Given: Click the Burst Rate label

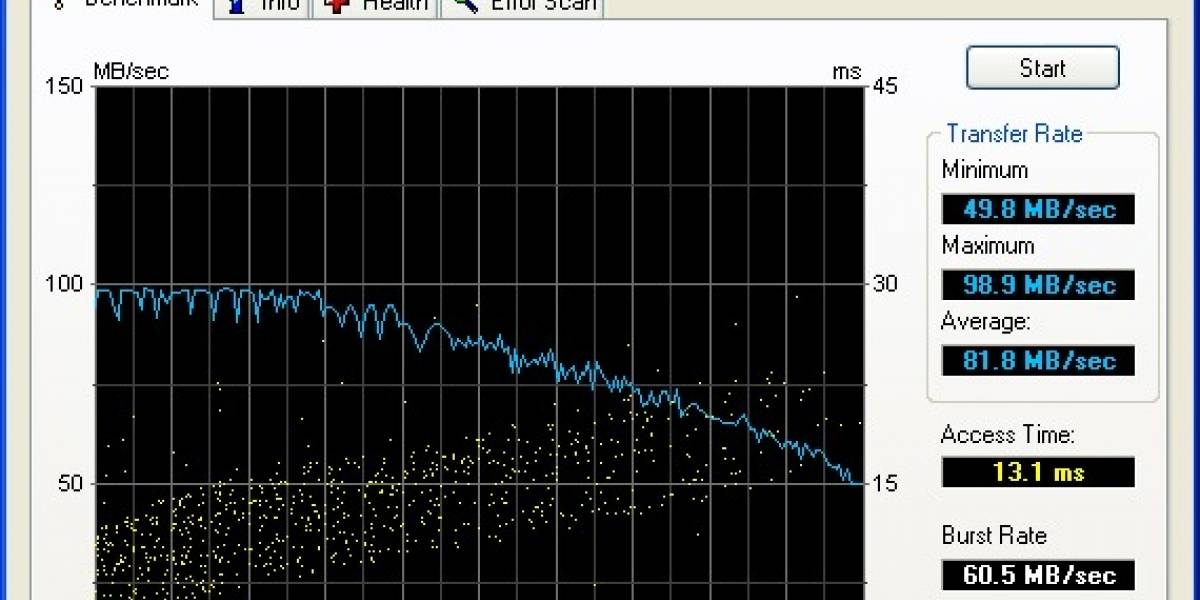Looking at the screenshot, I should point(994,536).
